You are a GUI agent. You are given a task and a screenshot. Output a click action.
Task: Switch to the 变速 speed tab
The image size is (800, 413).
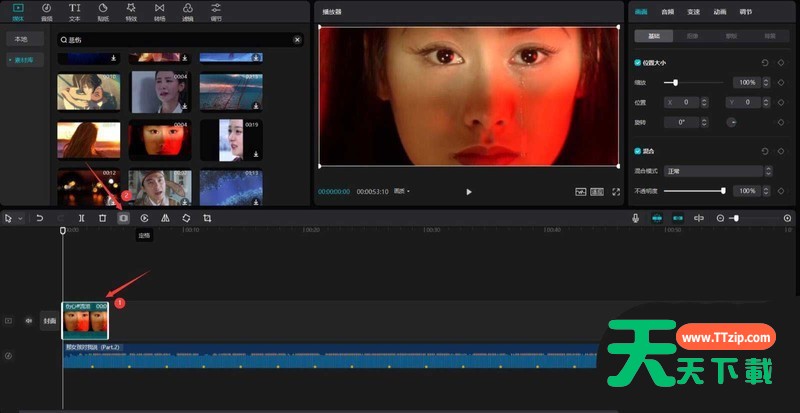click(x=694, y=12)
